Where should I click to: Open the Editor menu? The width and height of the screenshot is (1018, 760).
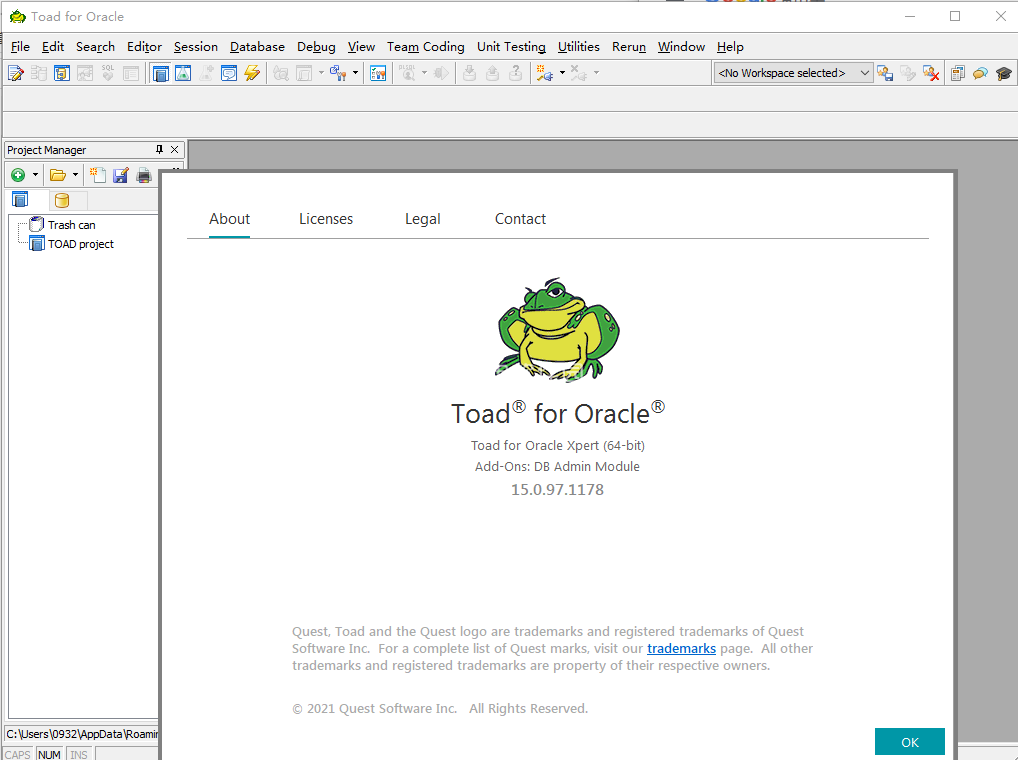(x=144, y=47)
